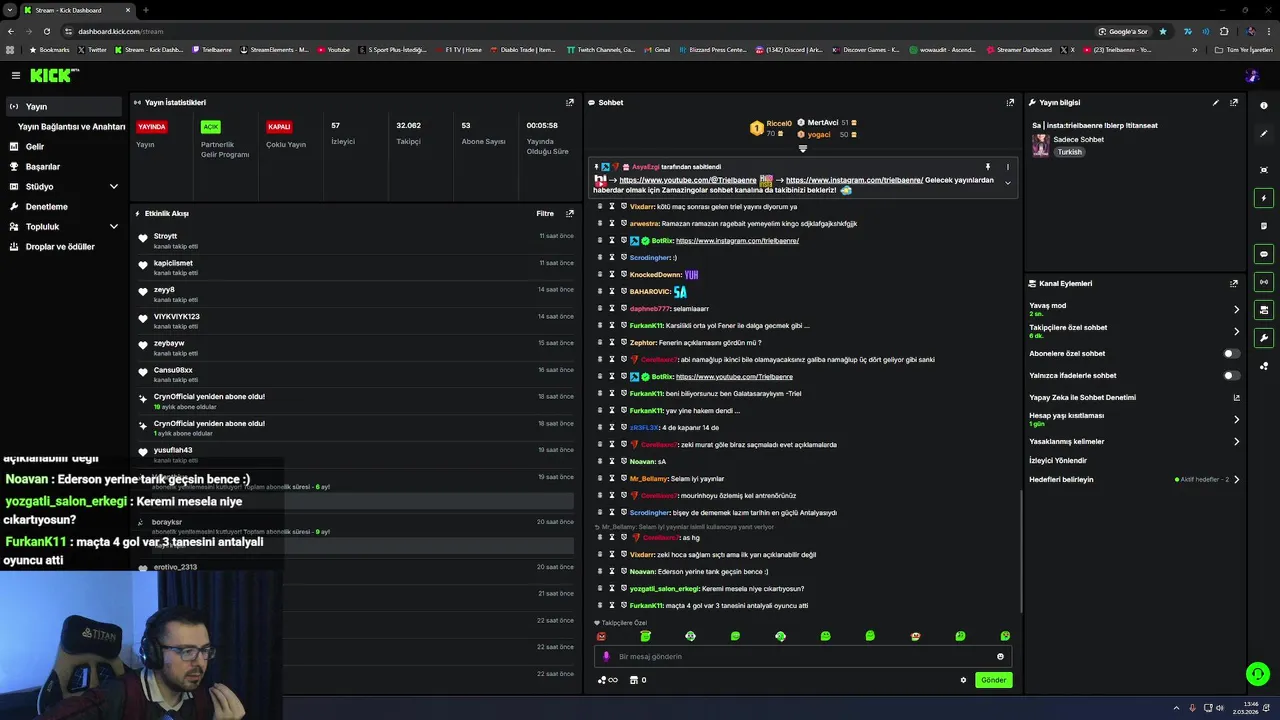Viewport: 1280px width, 720px height.
Task: Open Takipçilere özel sohbet settings arrow
Action: 1236,331
